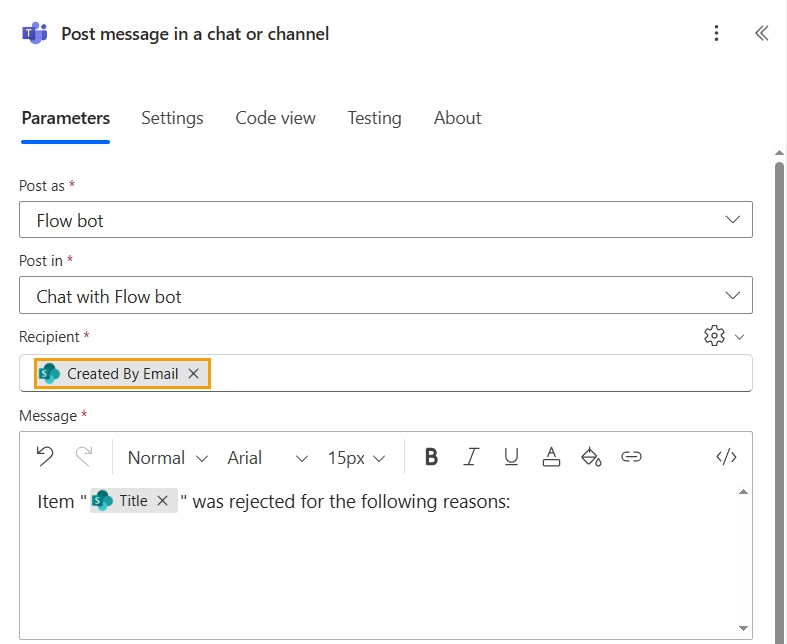
Task: Remove the Created By Email token
Action: pos(194,373)
